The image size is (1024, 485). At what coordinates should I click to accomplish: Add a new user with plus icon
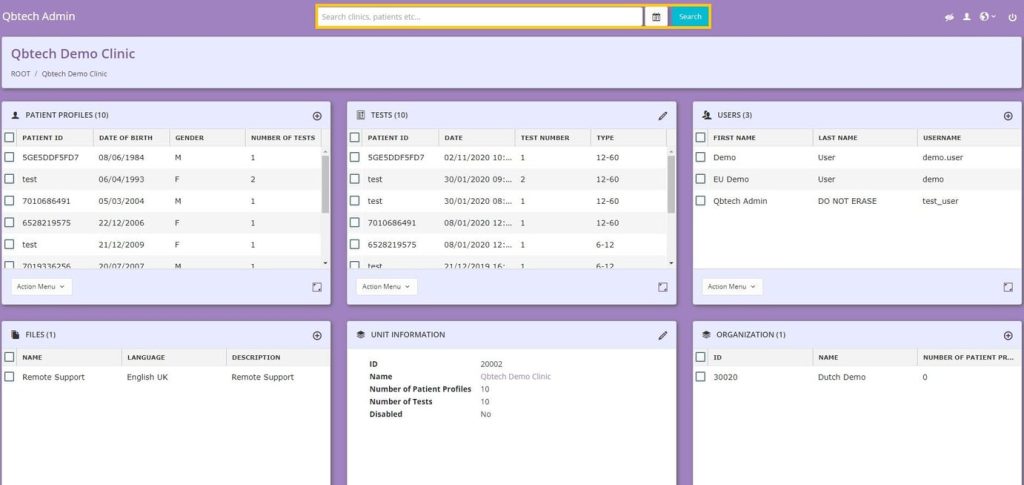1008,116
